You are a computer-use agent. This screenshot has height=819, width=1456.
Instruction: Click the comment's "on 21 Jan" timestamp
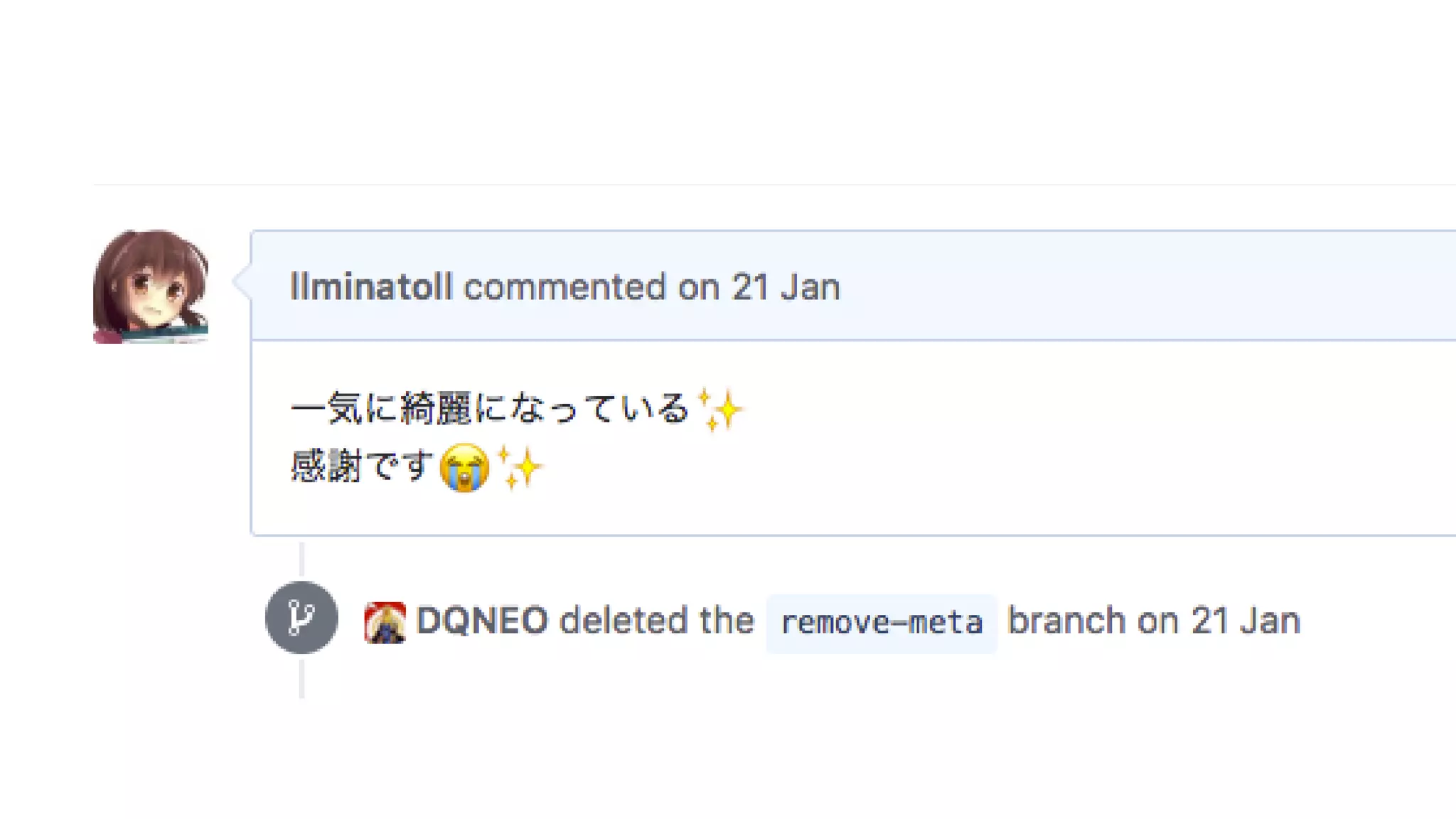[x=759, y=287]
